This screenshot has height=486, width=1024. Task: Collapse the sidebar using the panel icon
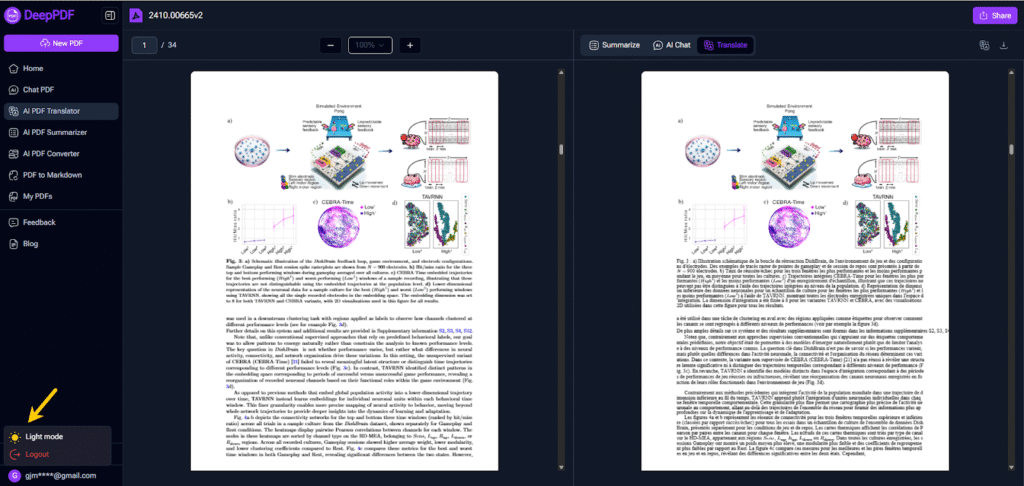pyautogui.click(x=109, y=15)
